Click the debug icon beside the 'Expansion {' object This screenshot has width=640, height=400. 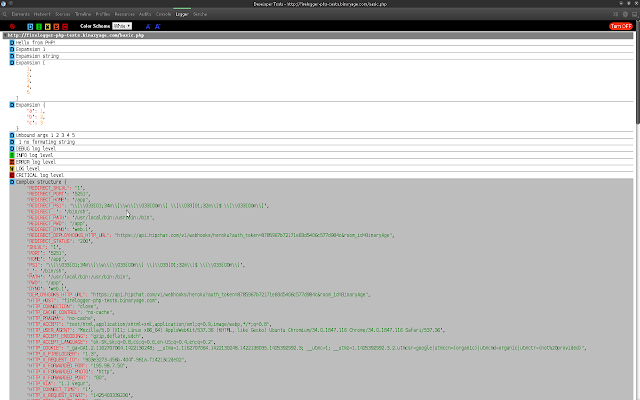(12, 105)
